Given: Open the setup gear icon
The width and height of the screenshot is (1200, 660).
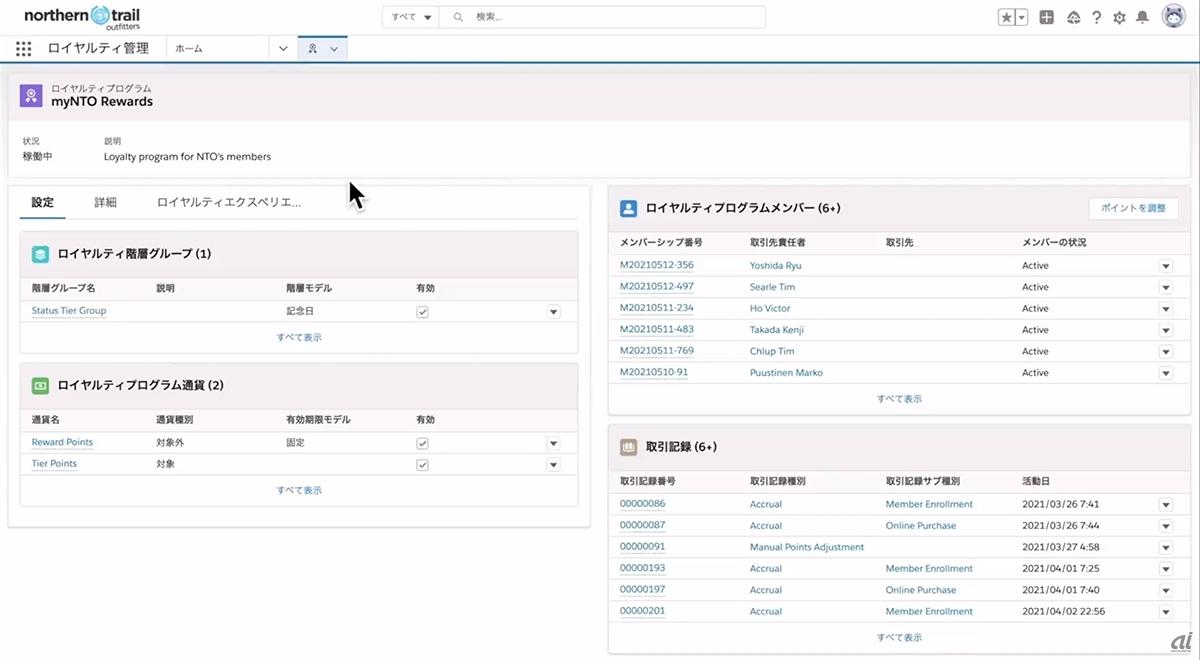Looking at the screenshot, I should (1119, 17).
